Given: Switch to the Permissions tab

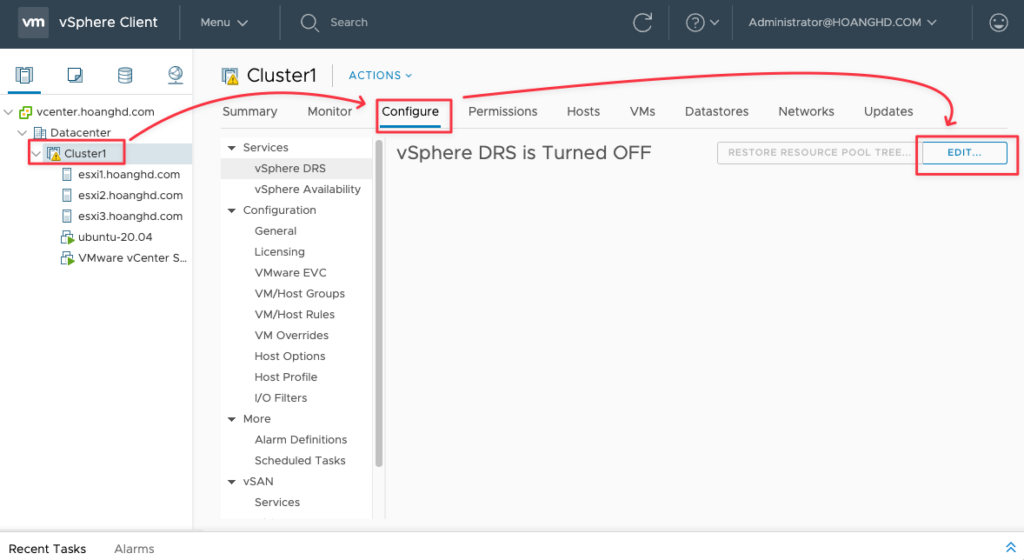Looking at the screenshot, I should click(x=503, y=112).
